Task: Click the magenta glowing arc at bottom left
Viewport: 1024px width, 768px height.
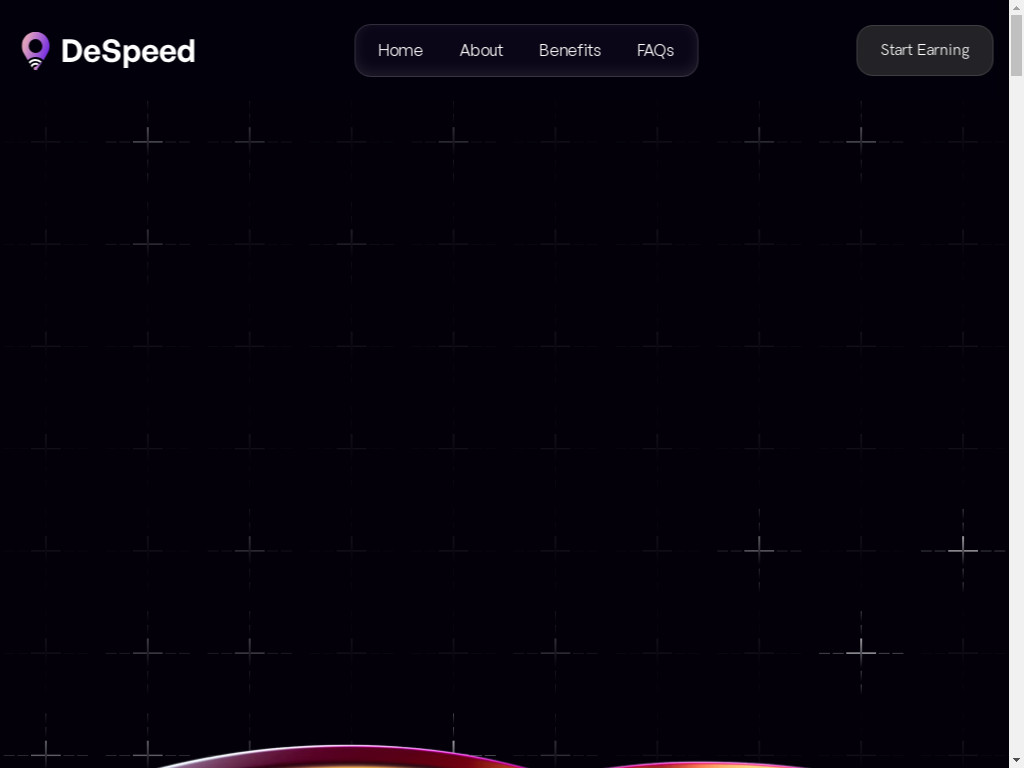Action: click(346, 756)
